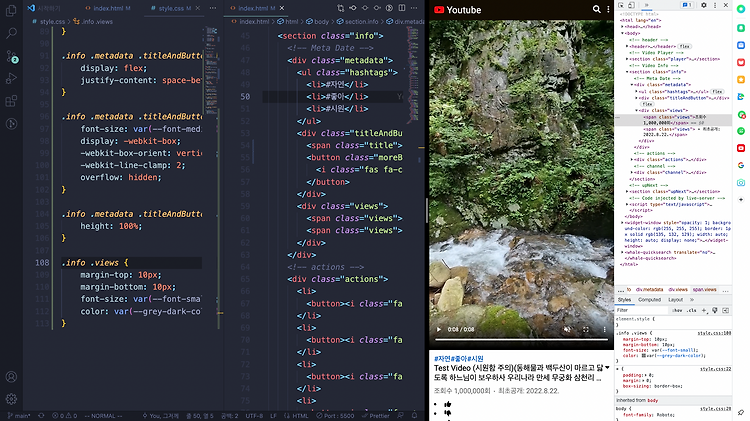Expand ul class hashtags in DevTools tree

click(636, 91)
